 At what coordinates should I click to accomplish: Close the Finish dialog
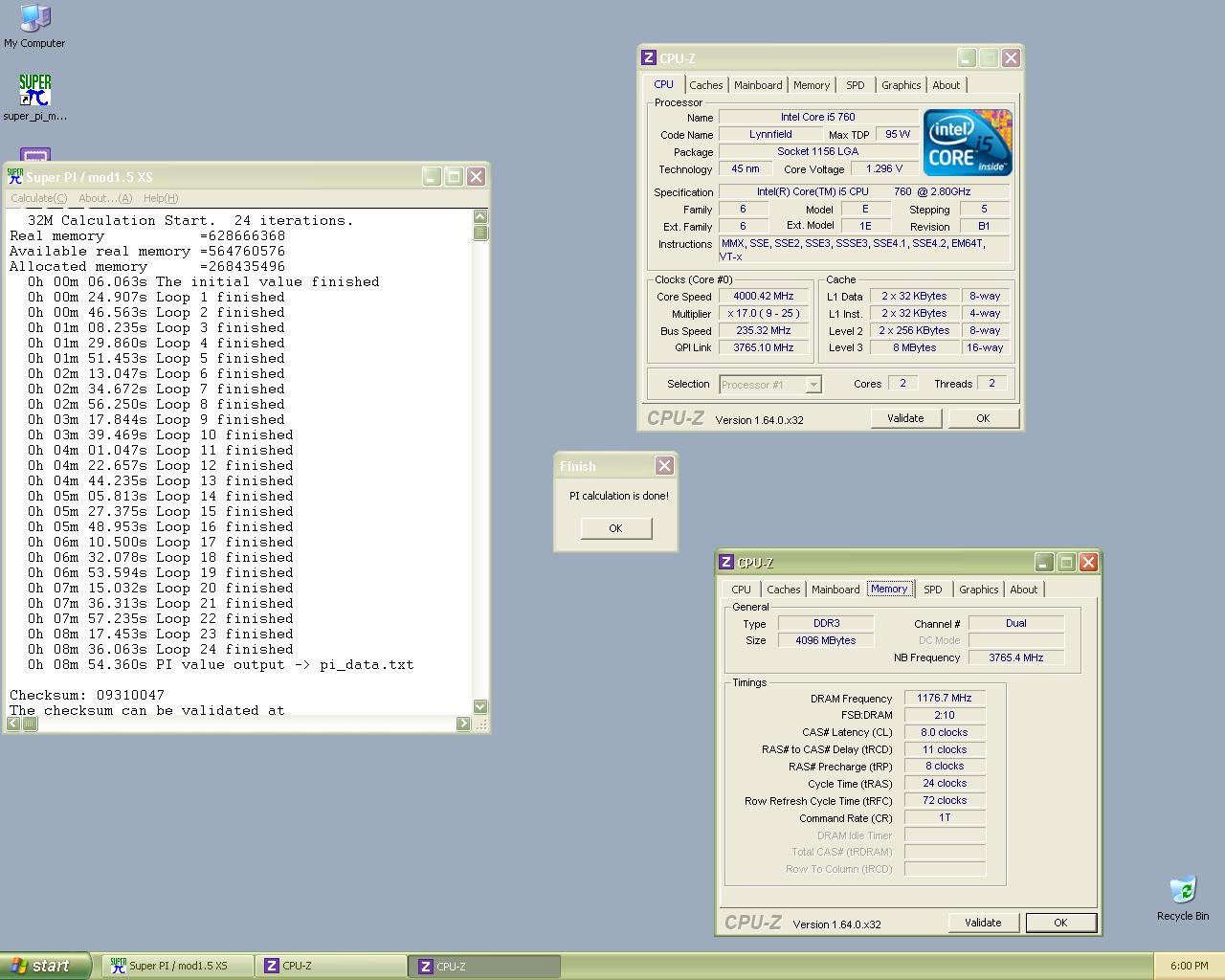coord(664,466)
